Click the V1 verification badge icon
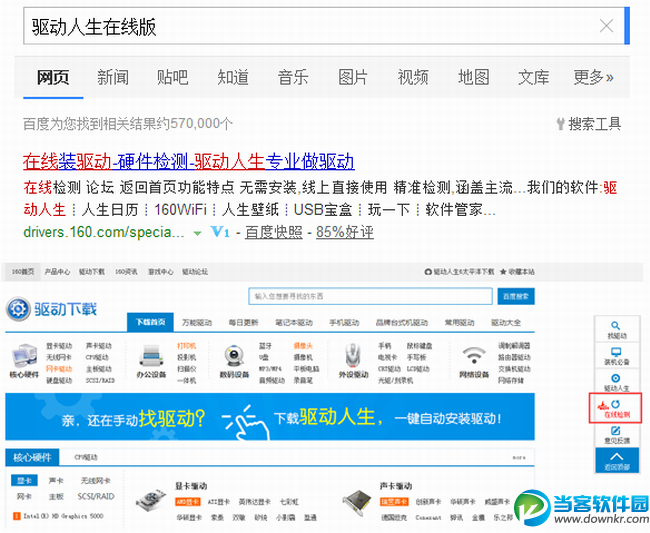 [x=220, y=232]
